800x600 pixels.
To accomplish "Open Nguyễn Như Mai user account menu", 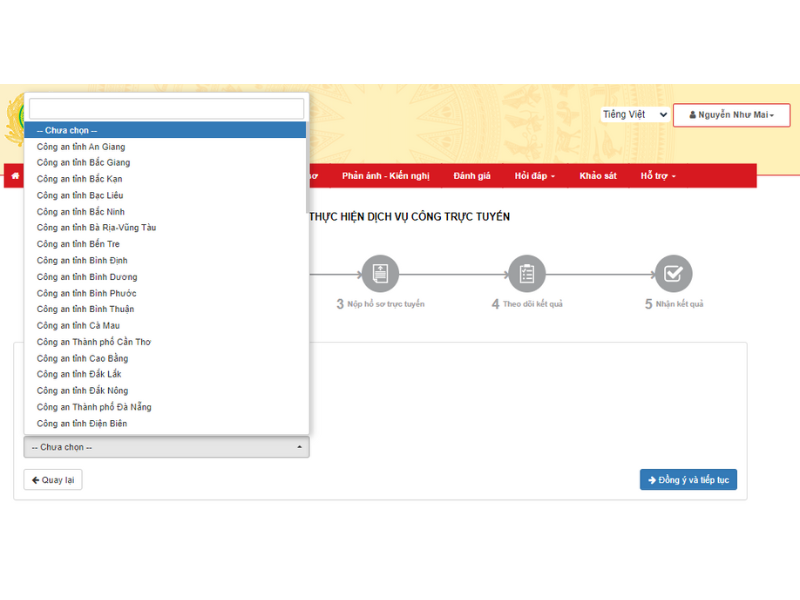I will tap(731, 115).
